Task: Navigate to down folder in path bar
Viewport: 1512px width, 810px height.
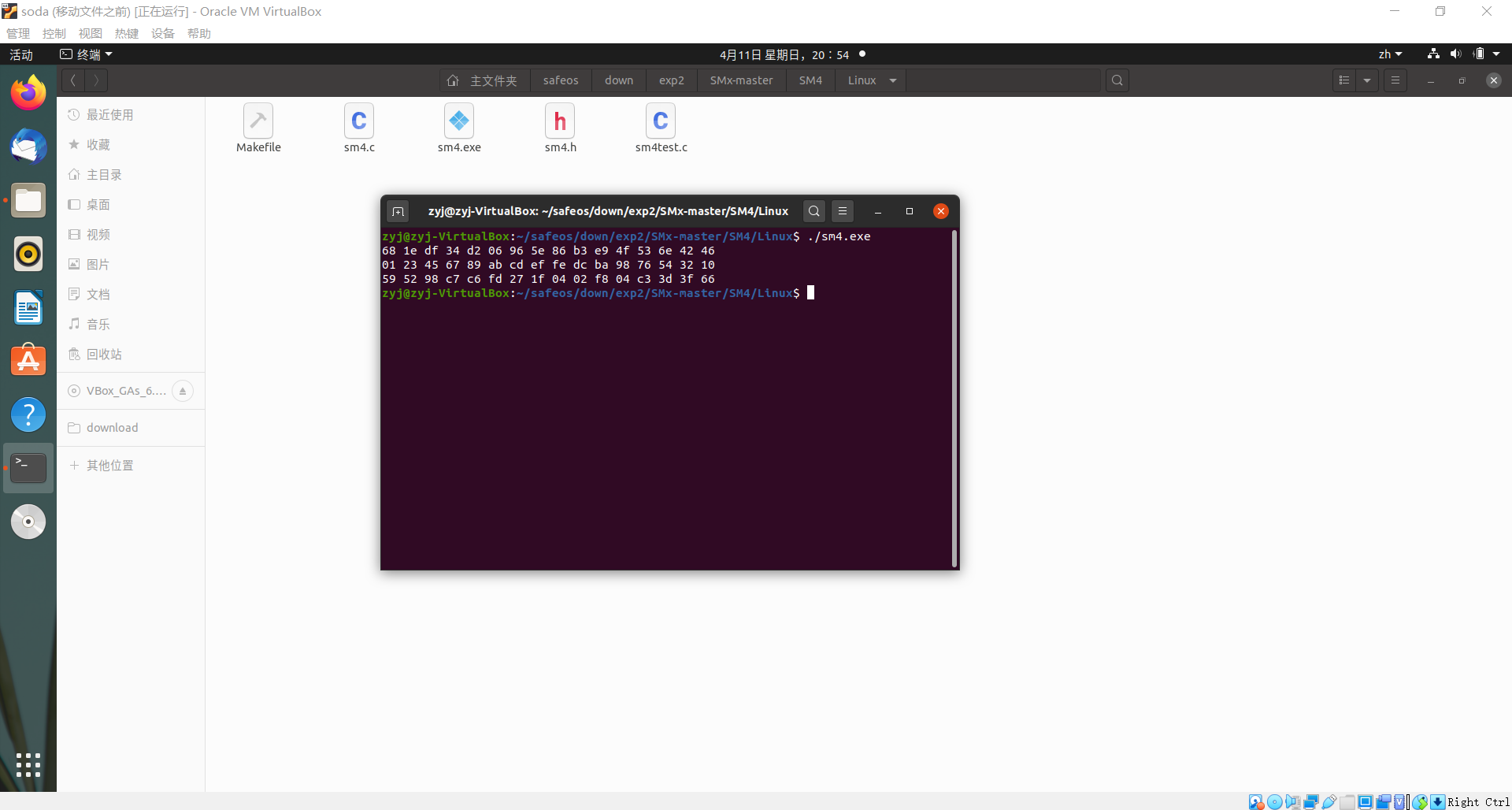Action: pyautogui.click(x=619, y=80)
